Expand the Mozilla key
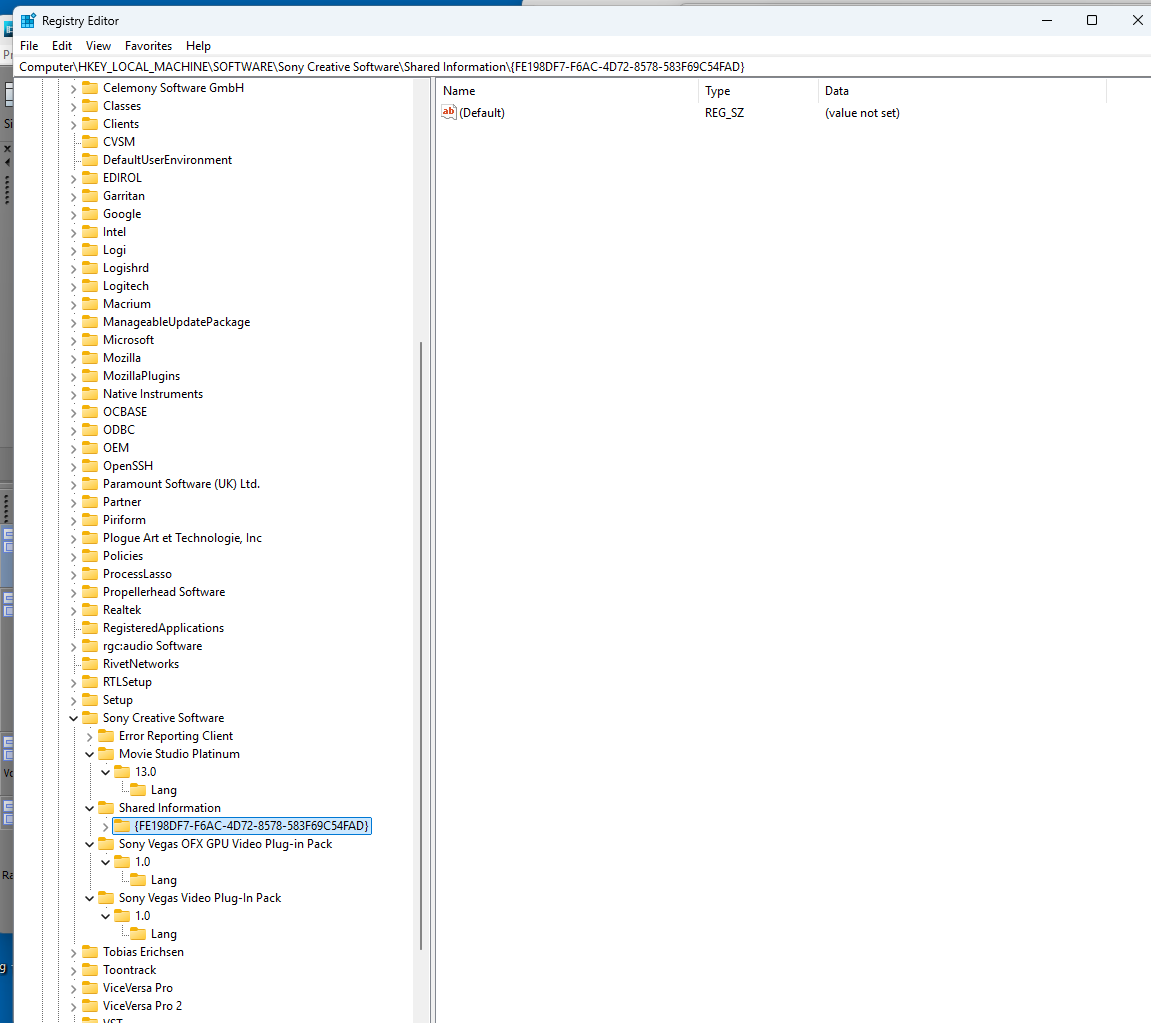 tap(73, 358)
